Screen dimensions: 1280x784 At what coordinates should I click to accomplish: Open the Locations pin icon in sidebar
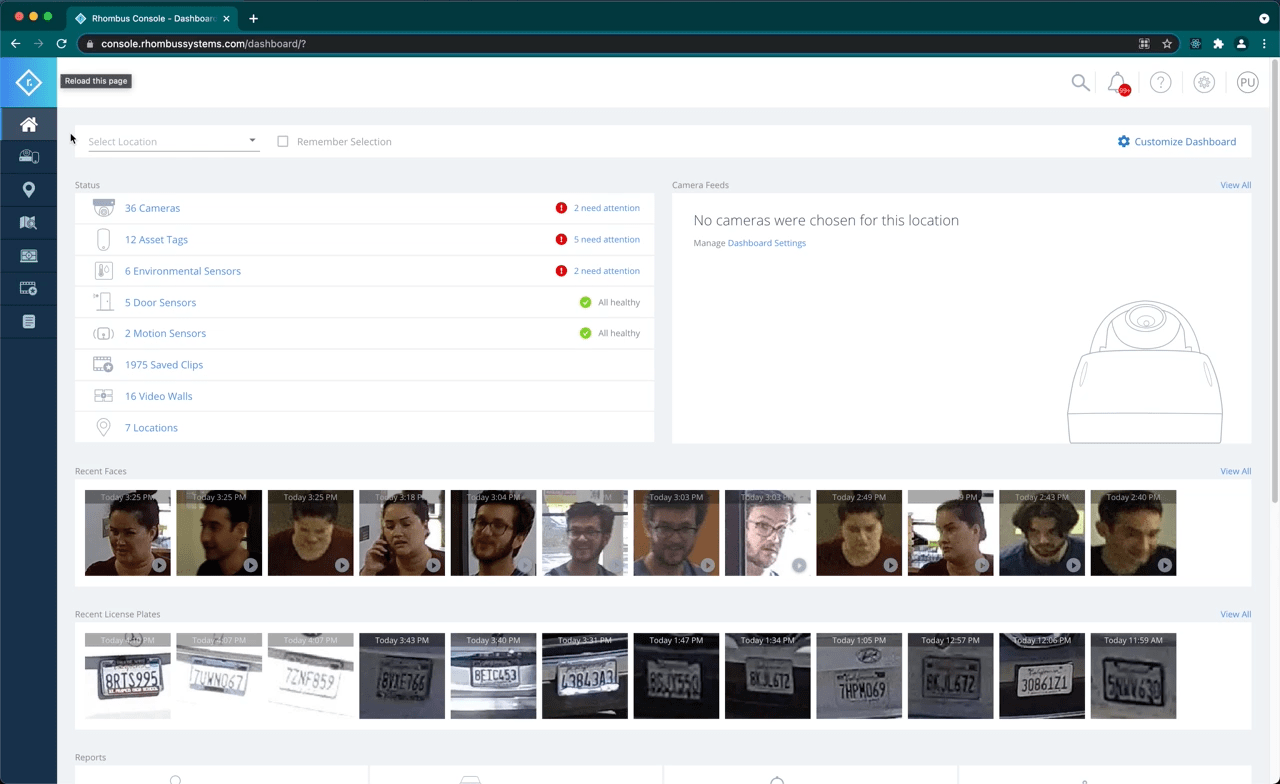point(28,190)
